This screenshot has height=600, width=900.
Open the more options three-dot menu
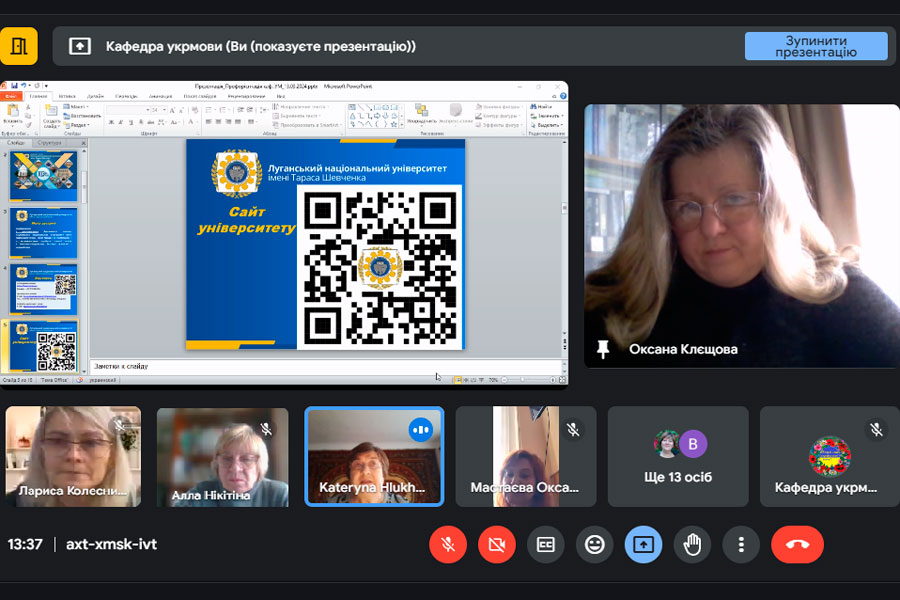(x=741, y=544)
